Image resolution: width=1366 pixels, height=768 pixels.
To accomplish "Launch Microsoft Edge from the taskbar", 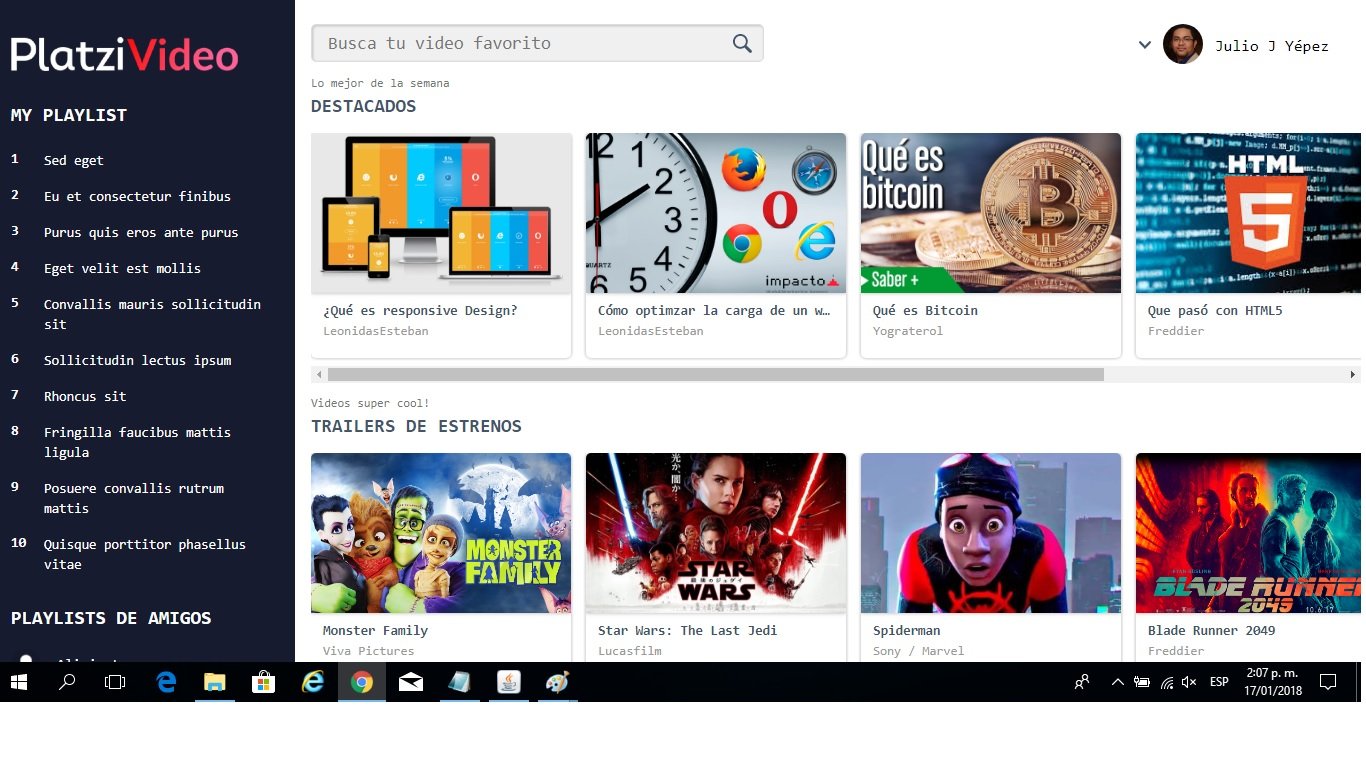I will (x=166, y=682).
